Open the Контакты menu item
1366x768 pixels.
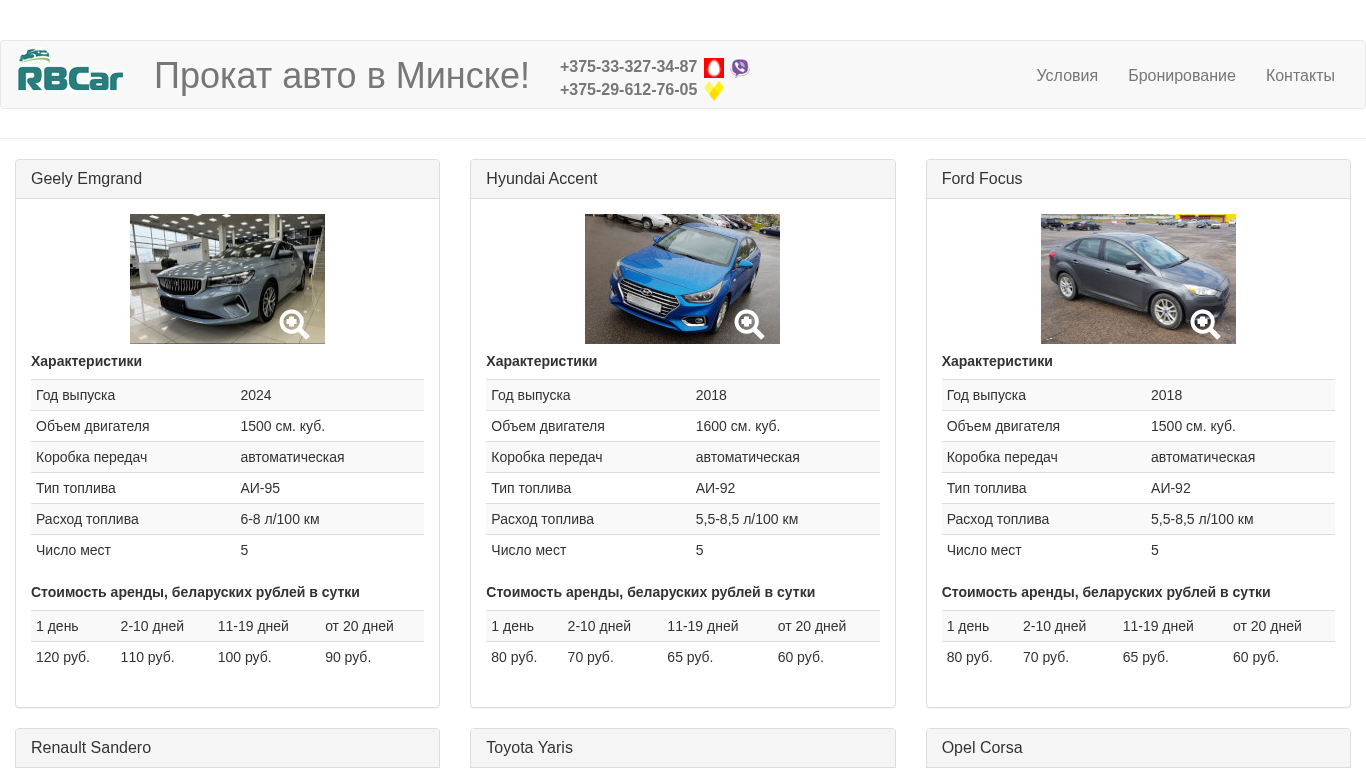1300,76
